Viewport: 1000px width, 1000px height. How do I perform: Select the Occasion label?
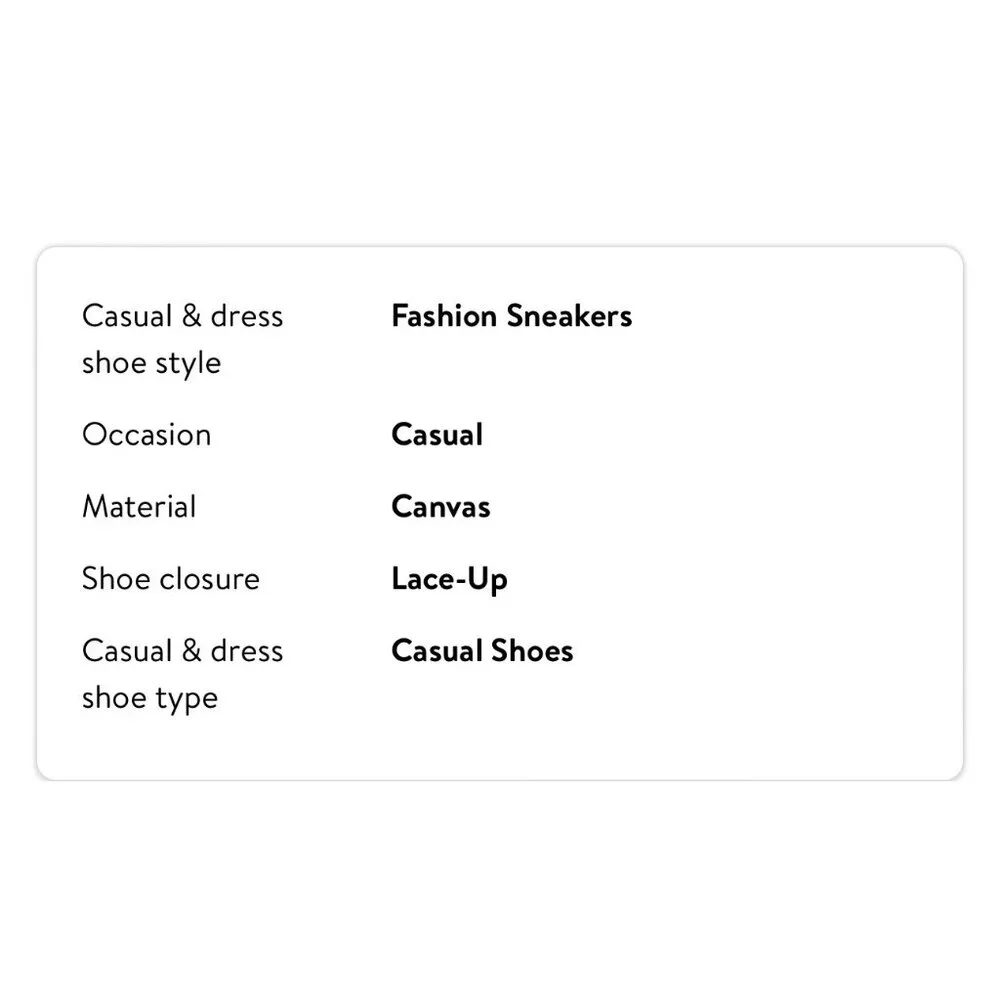tap(147, 435)
